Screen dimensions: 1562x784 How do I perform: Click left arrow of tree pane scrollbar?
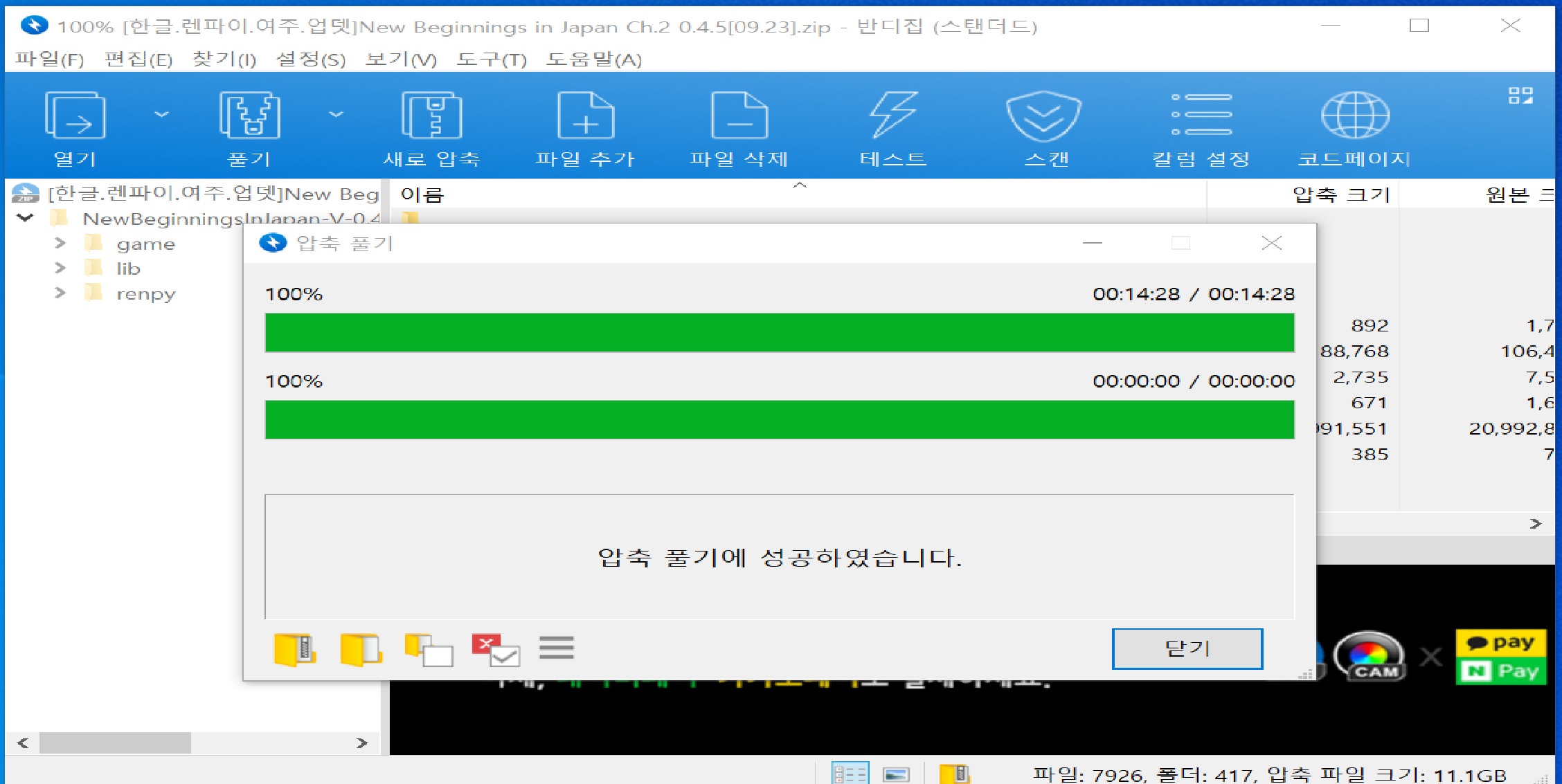[23, 742]
